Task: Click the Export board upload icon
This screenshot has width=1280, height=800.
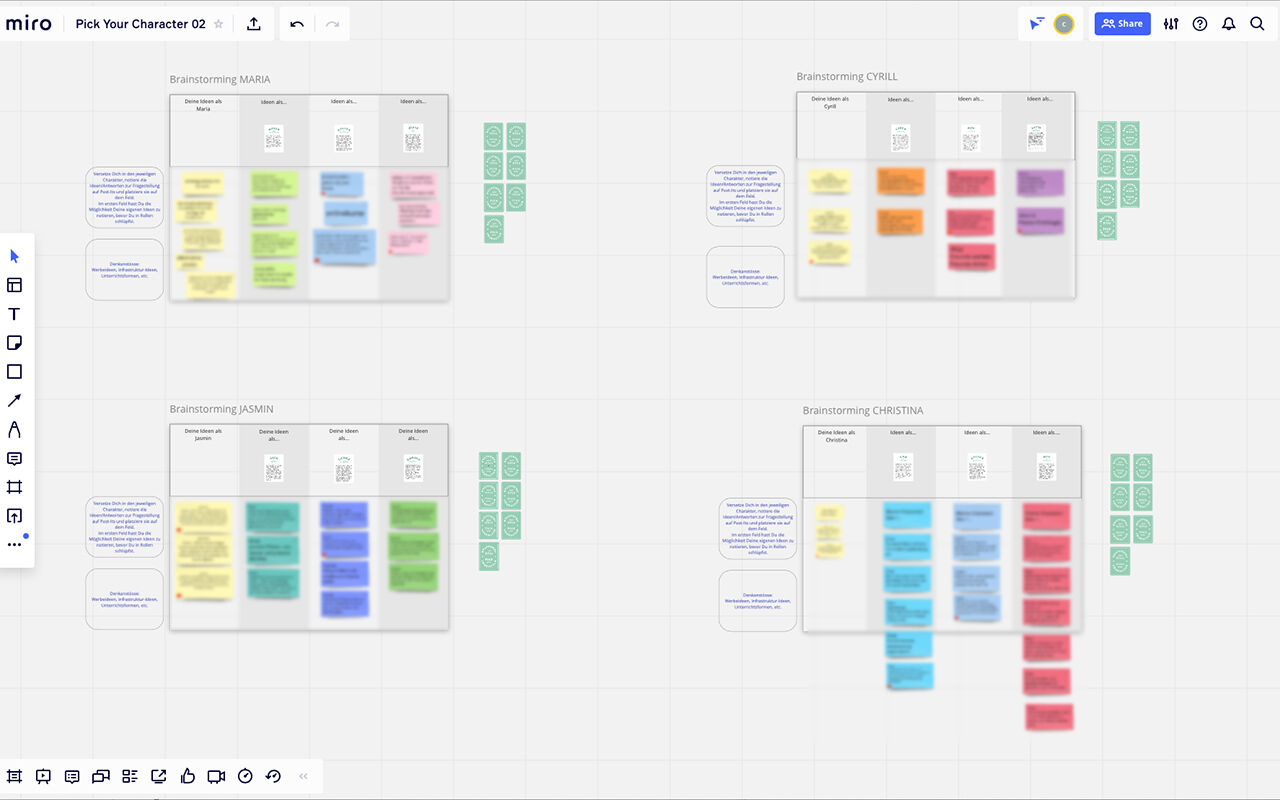Action: pyautogui.click(x=254, y=24)
